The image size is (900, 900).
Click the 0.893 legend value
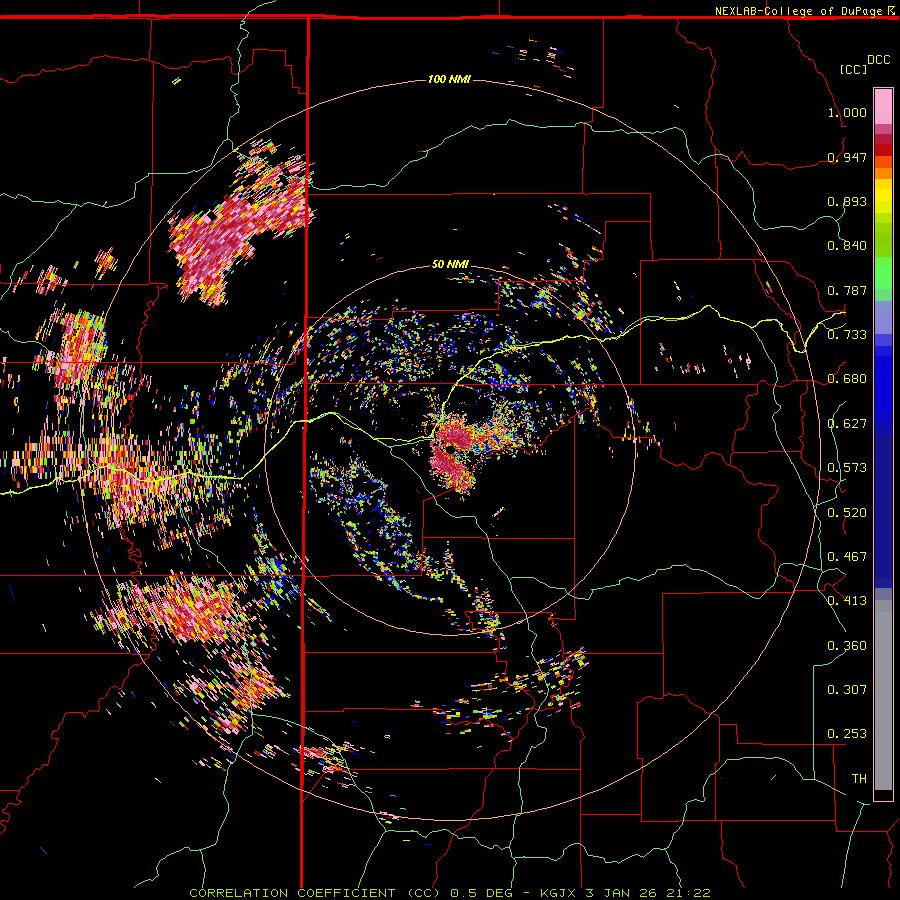847,201
